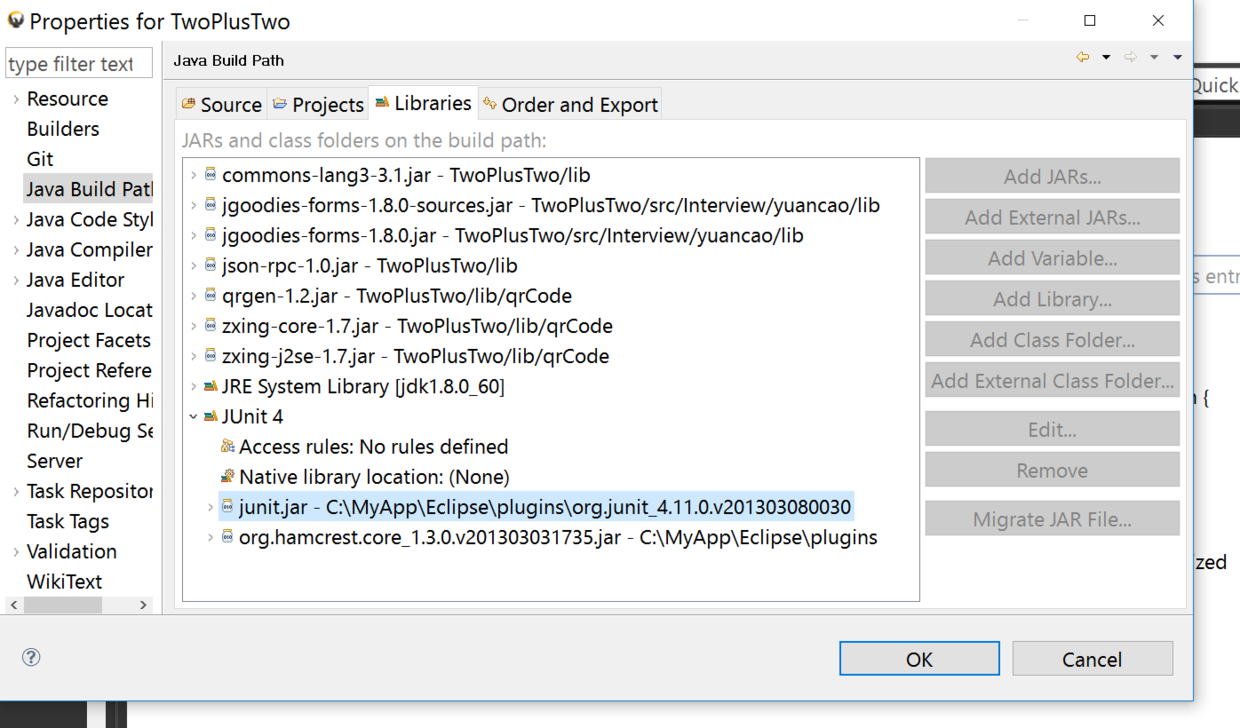The width and height of the screenshot is (1240, 728).
Task: Click the commons-lang3-3.1.jar file icon
Action: coord(210,175)
